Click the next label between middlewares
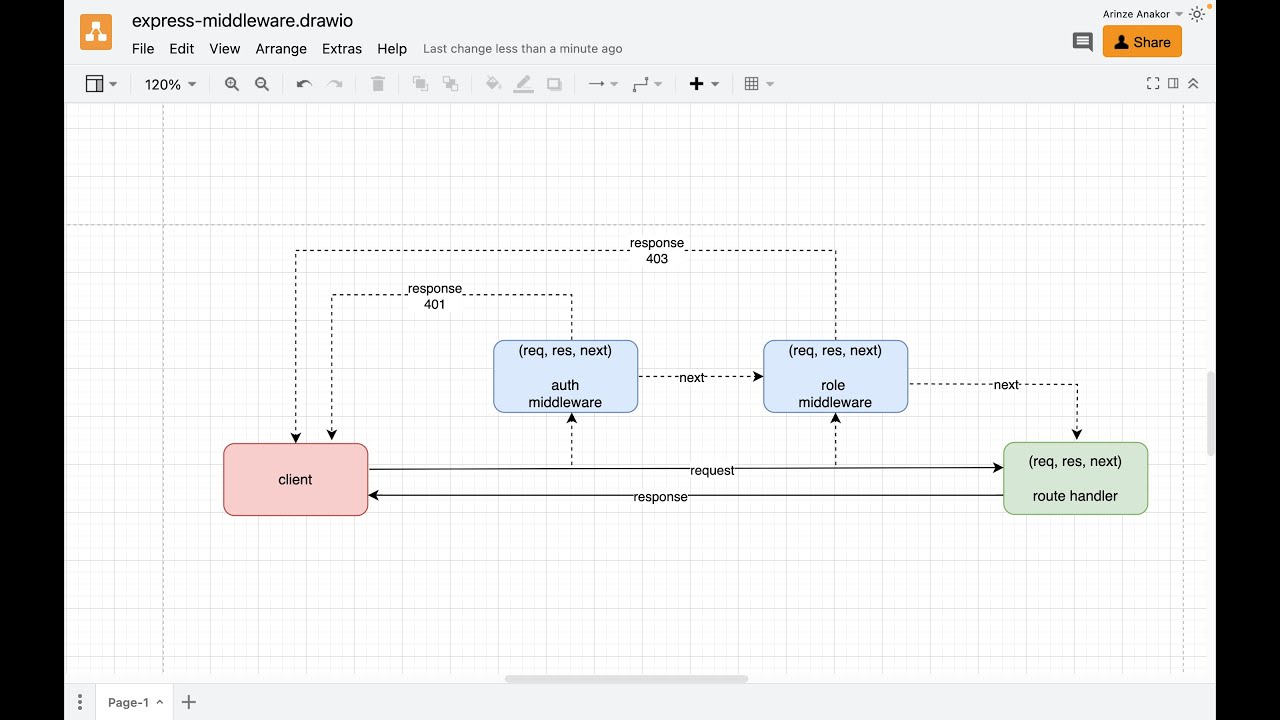This screenshot has height=720, width=1280. 692,377
